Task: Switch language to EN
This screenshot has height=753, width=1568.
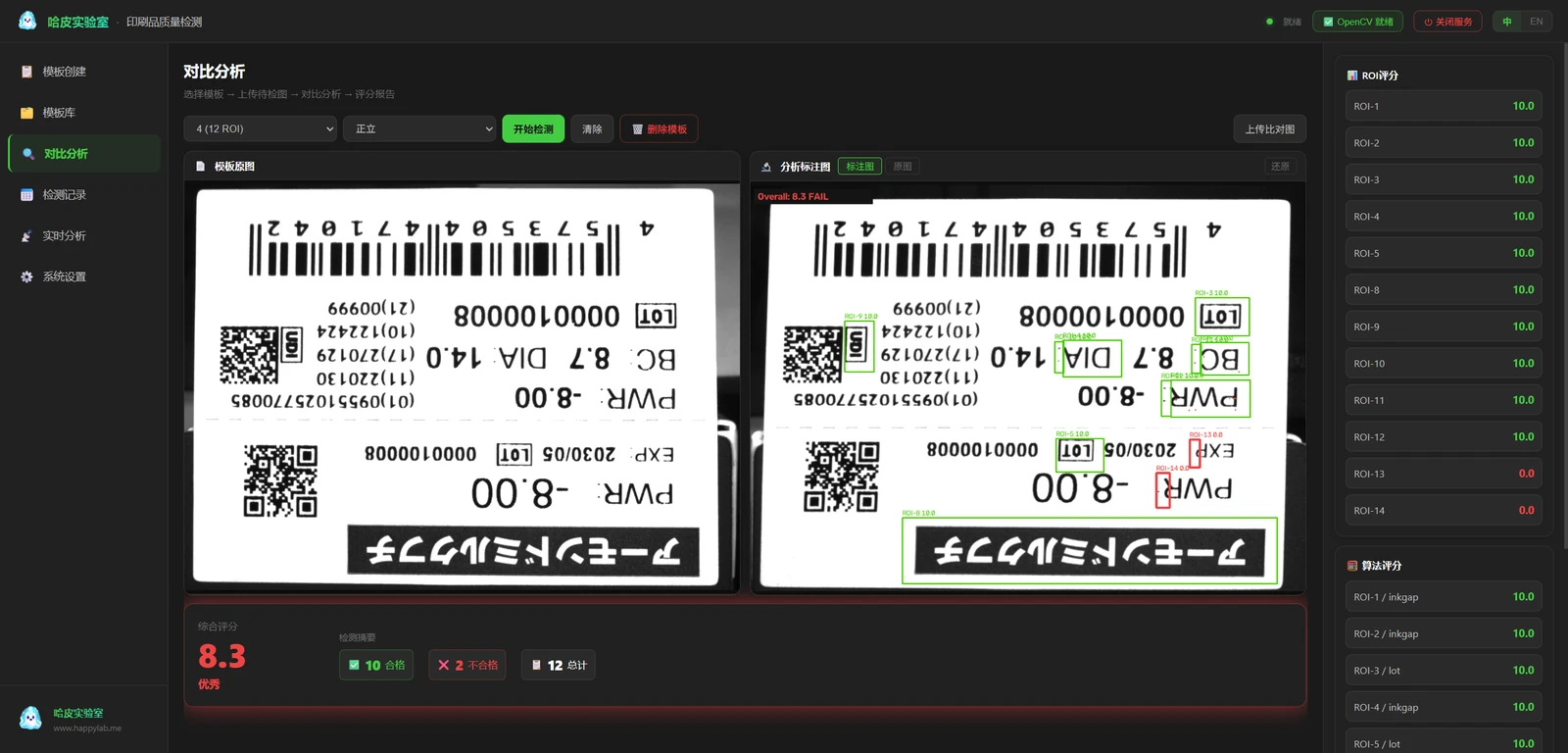Action: point(1536,22)
